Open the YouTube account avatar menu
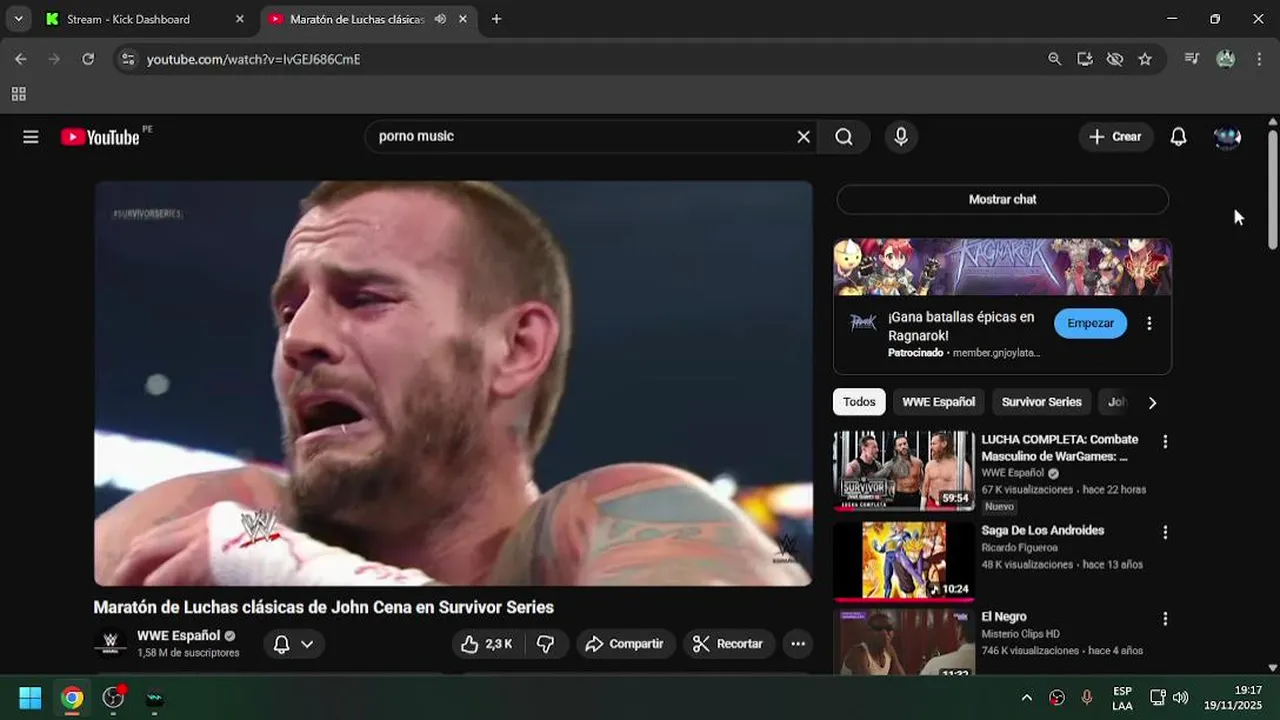The image size is (1280, 720). (1227, 137)
